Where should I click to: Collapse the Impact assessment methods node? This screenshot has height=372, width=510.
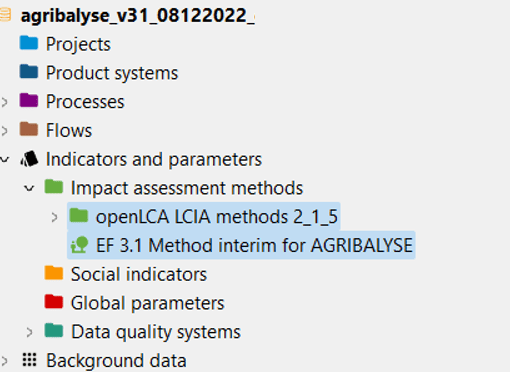(29, 188)
